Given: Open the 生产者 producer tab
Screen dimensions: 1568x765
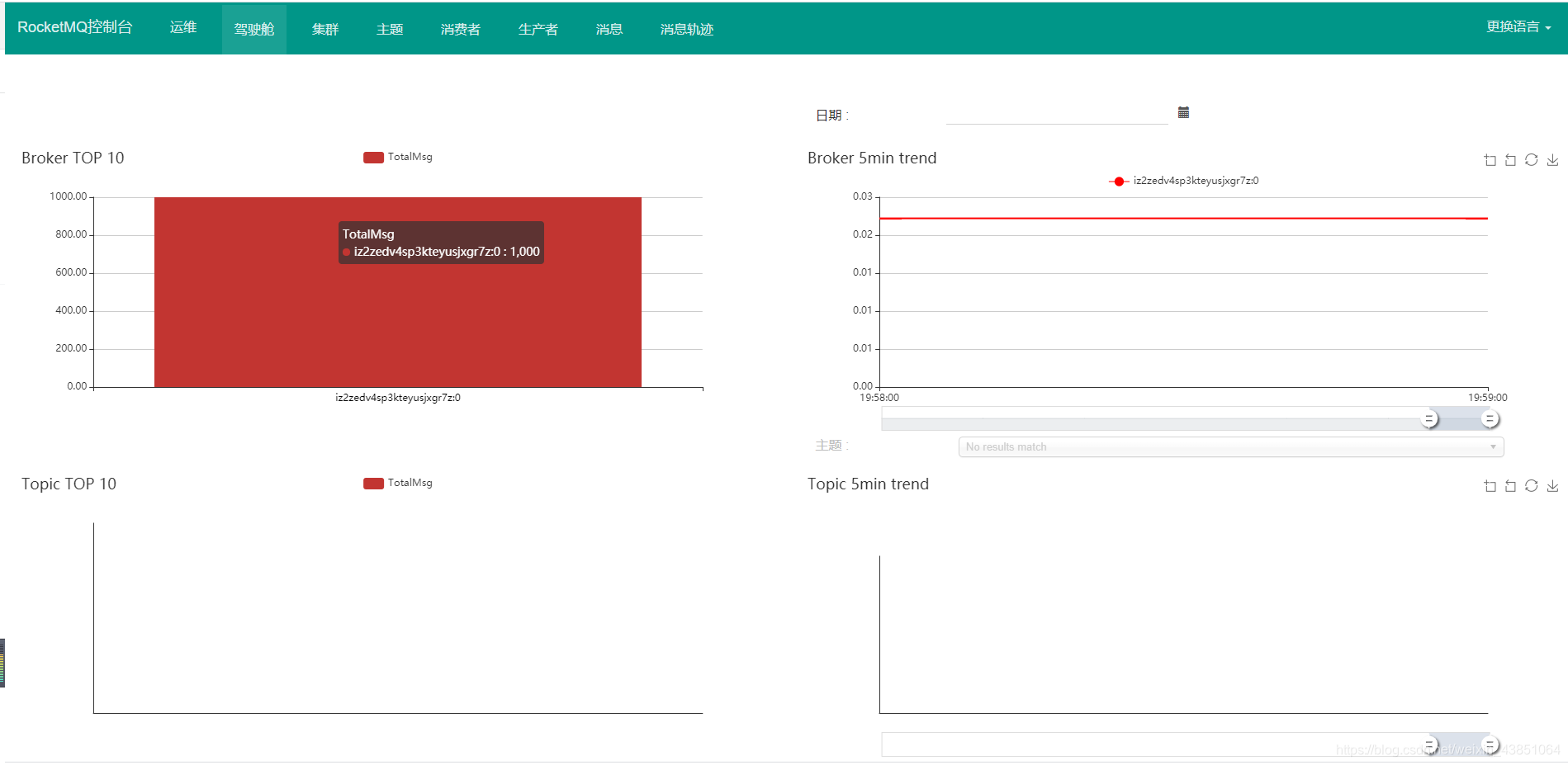Looking at the screenshot, I should click(x=538, y=29).
